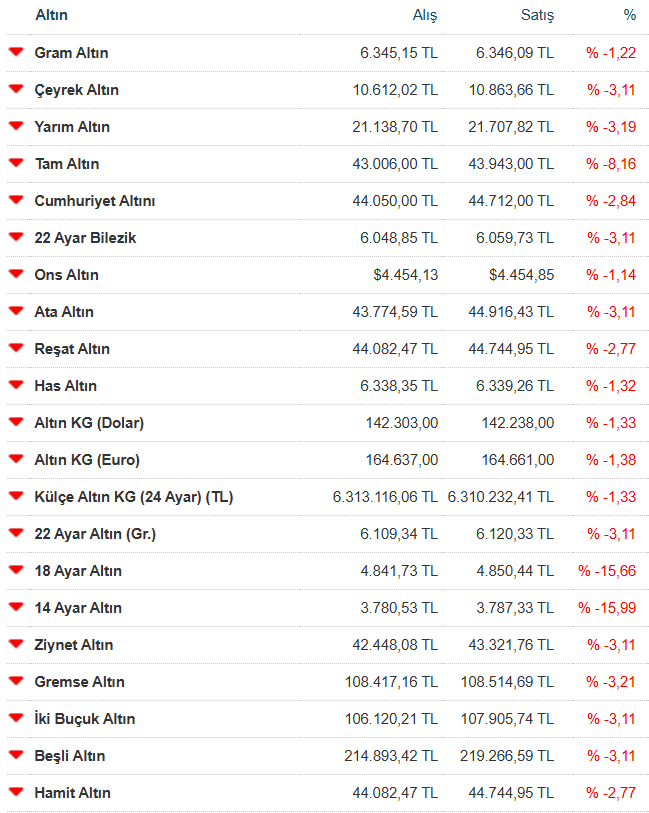Click the Beşli Altın satış price 219.266,59 TL
The height and width of the screenshot is (813, 649).
pyautogui.click(x=510, y=756)
